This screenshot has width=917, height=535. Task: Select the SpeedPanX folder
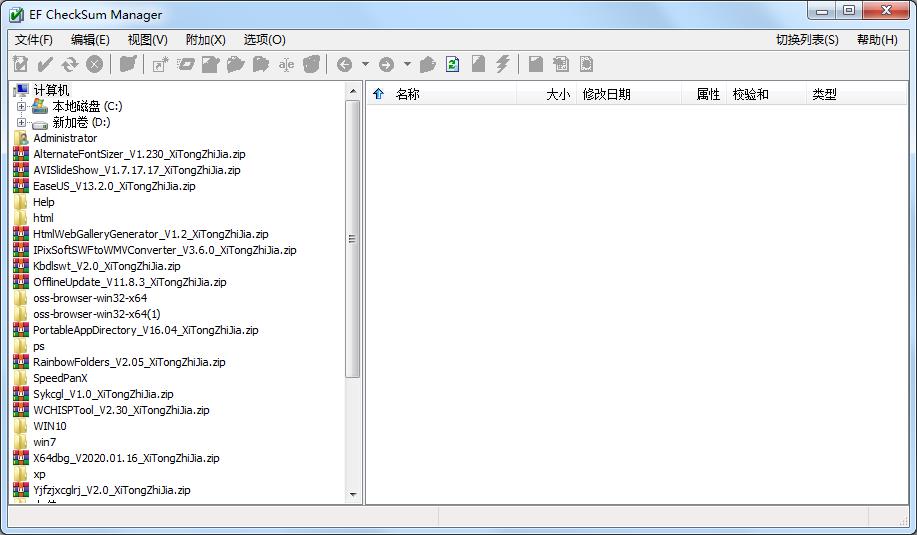[60, 378]
